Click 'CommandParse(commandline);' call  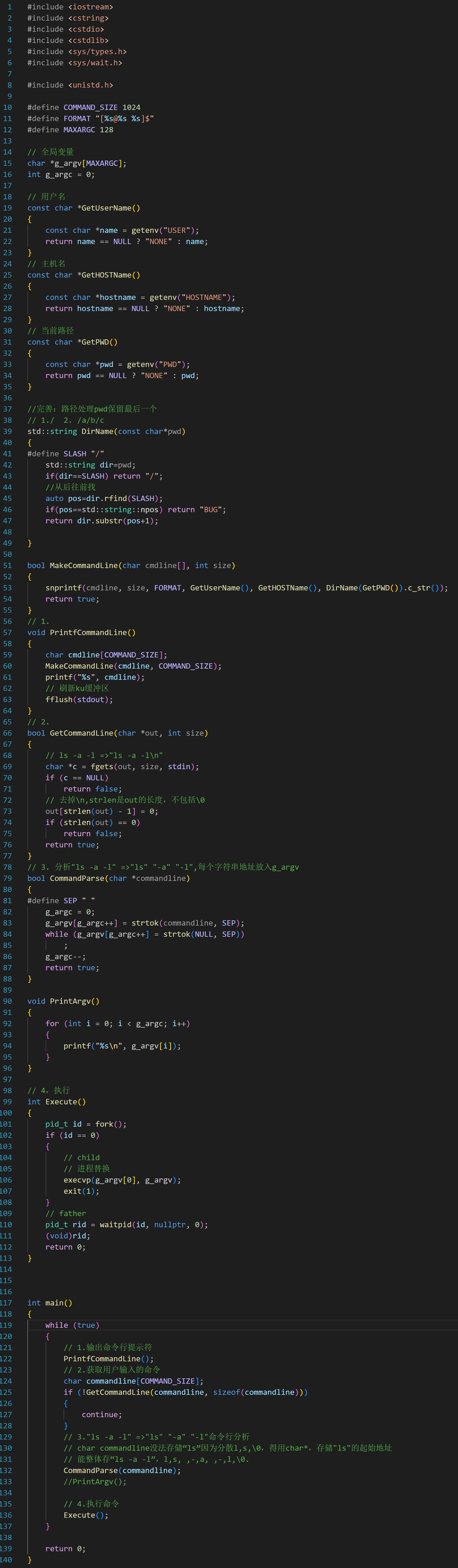122,1471
